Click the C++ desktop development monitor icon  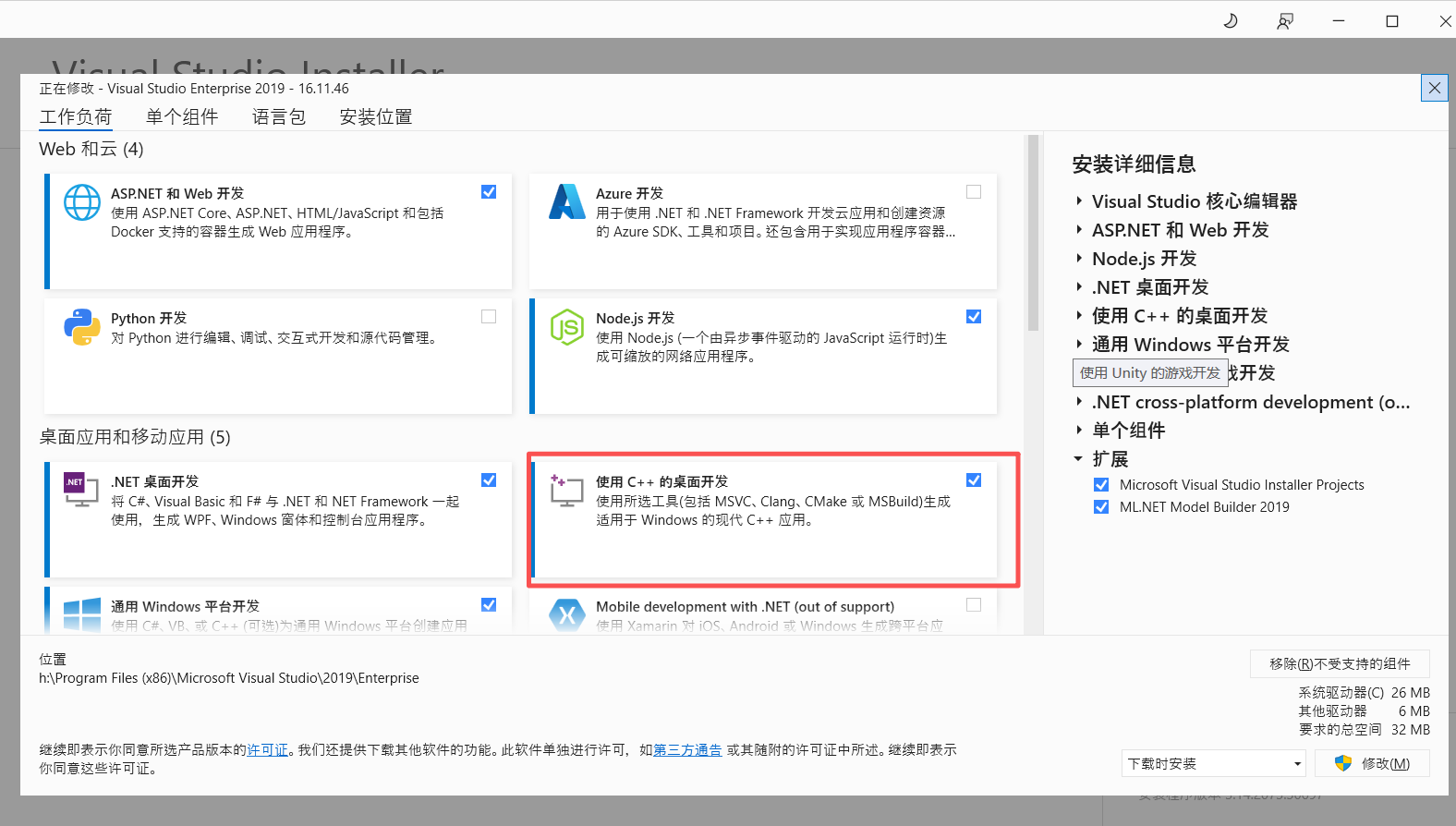(566, 490)
